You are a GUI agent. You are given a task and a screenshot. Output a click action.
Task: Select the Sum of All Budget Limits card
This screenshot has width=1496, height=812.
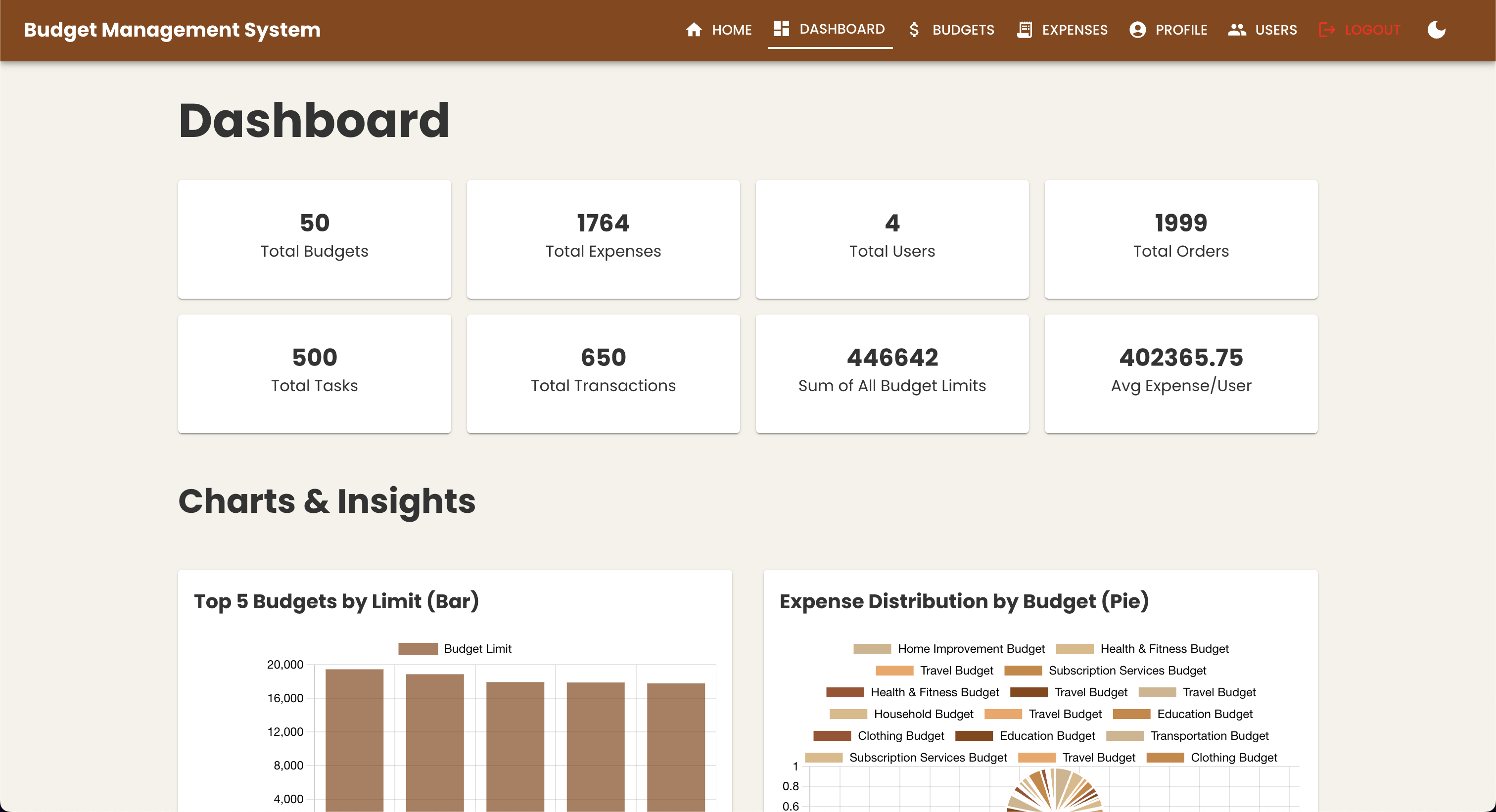(x=892, y=374)
